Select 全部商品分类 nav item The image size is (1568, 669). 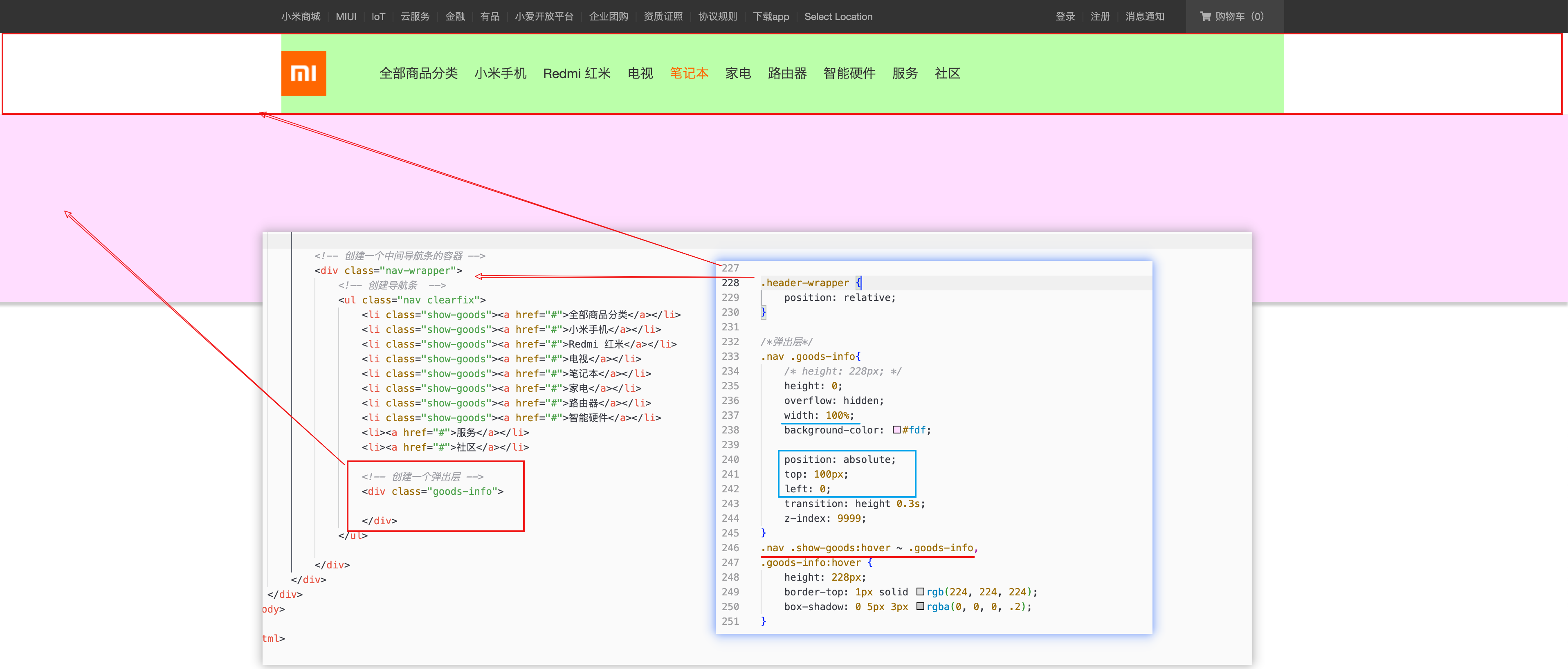[418, 73]
